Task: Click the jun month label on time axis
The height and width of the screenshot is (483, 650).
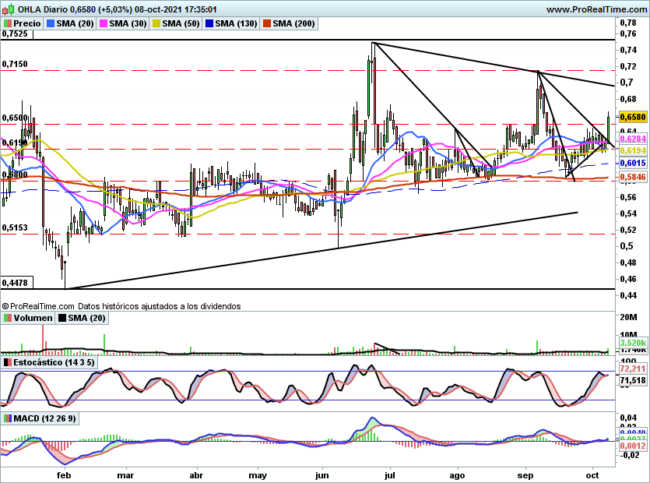Action: pos(322,475)
